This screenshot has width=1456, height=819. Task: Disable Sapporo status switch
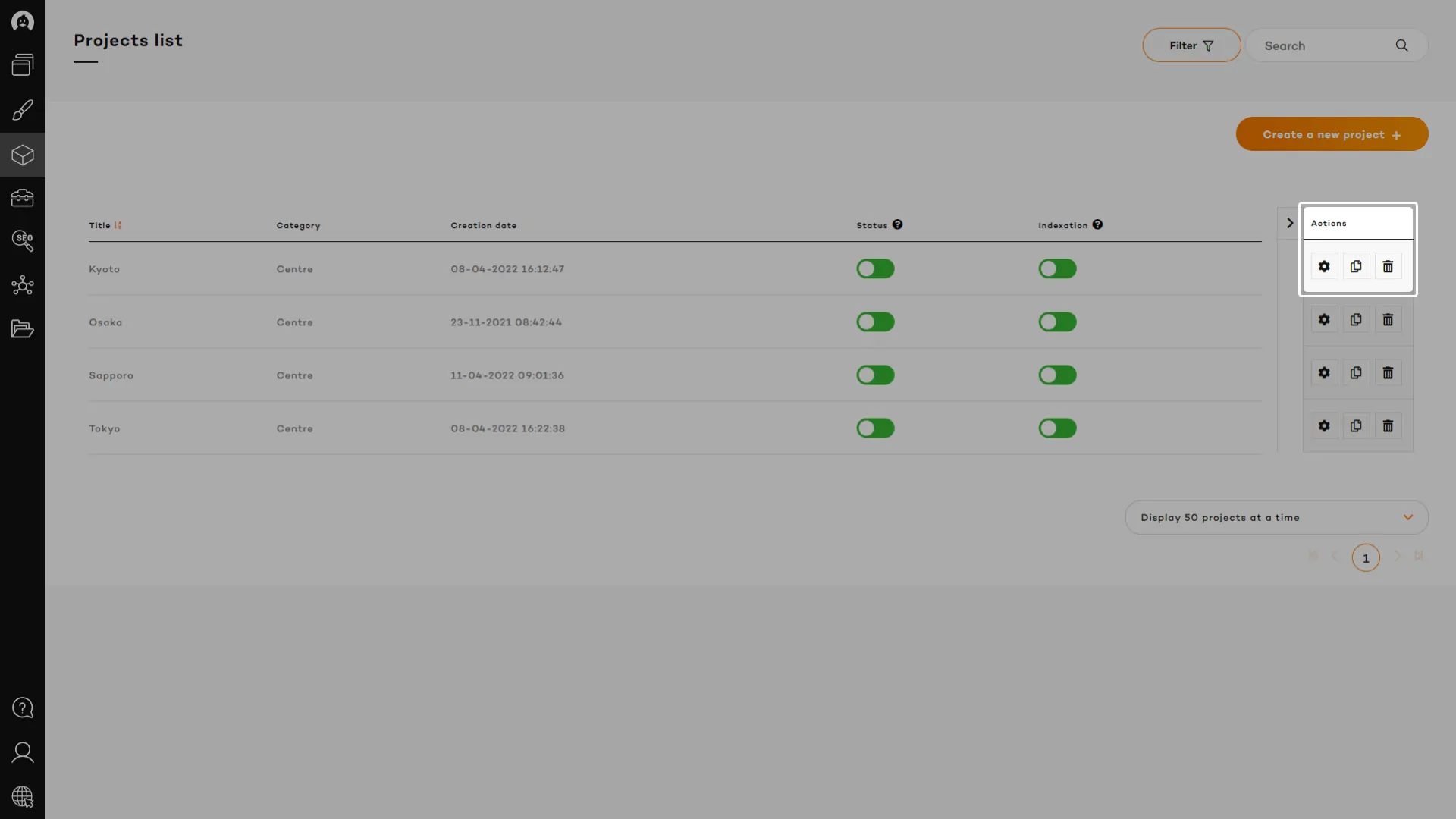click(x=875, y=375)
